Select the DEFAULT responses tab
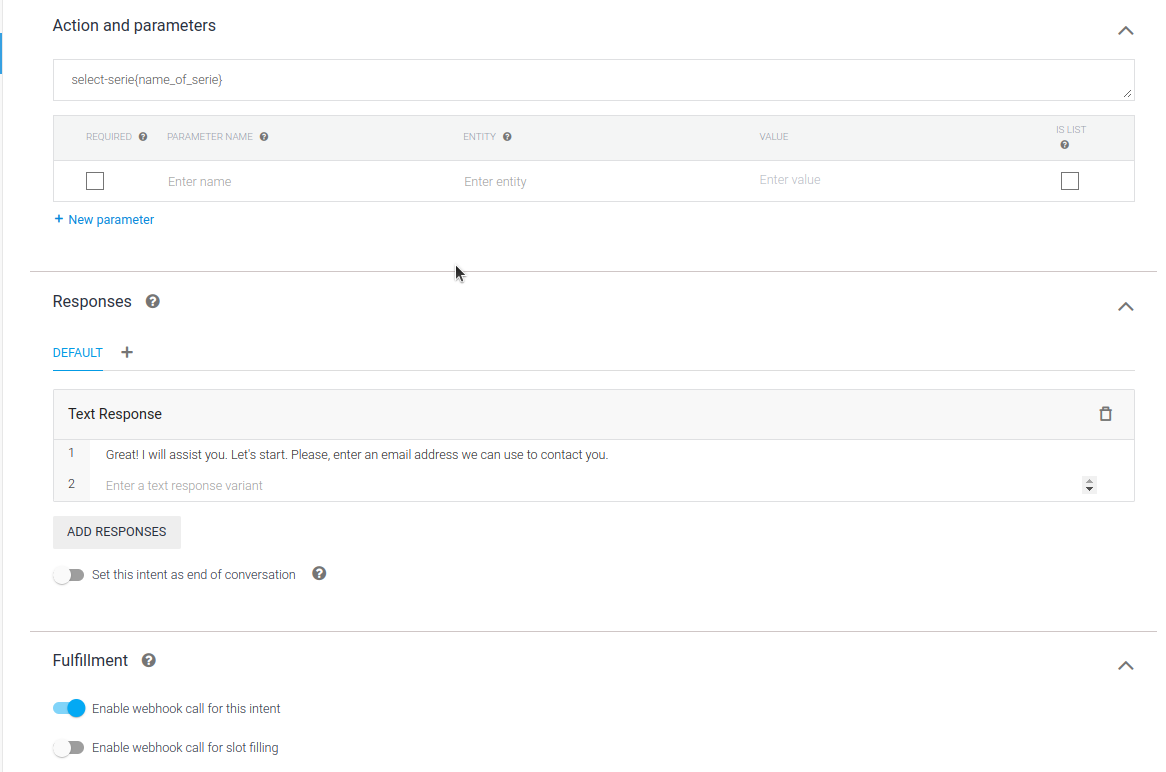 click(78, 353)
